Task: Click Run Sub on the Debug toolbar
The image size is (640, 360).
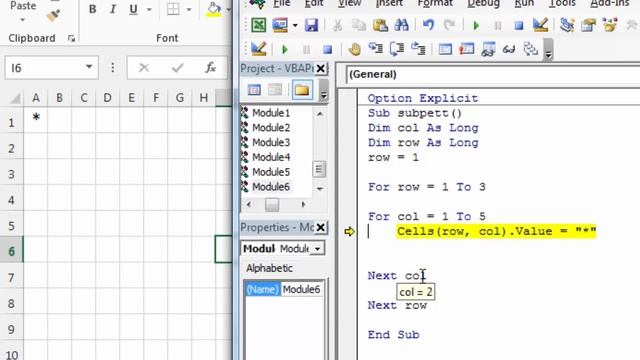Action: click(285, 49)
